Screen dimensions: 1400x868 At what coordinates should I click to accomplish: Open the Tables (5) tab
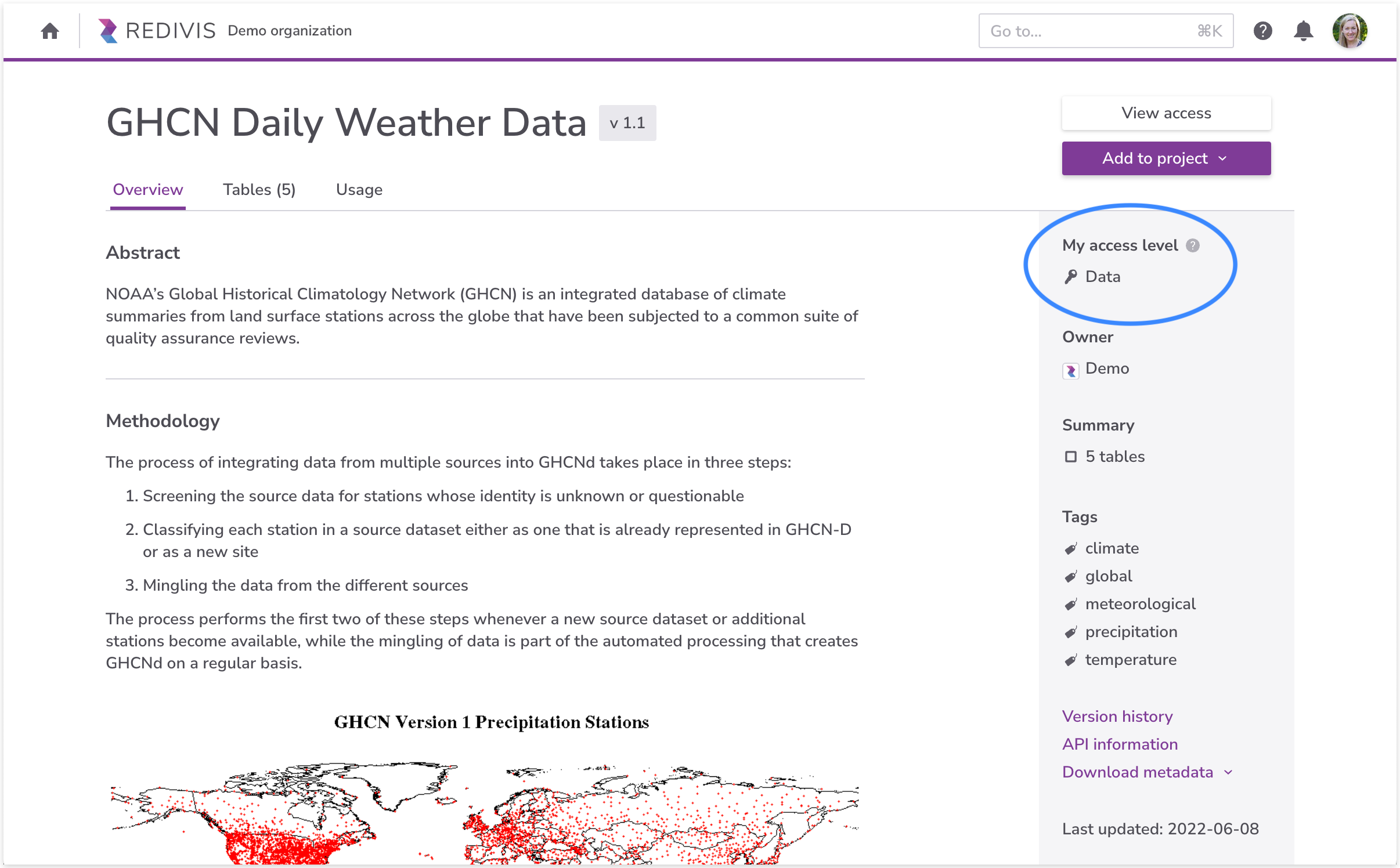[259, 190]
